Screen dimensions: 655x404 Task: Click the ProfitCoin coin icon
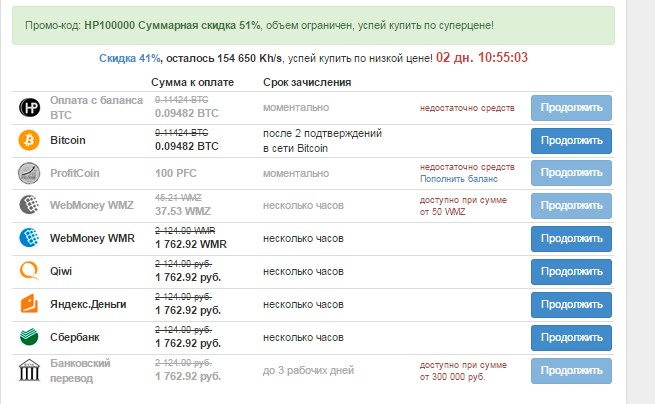(x=29, y=173)
